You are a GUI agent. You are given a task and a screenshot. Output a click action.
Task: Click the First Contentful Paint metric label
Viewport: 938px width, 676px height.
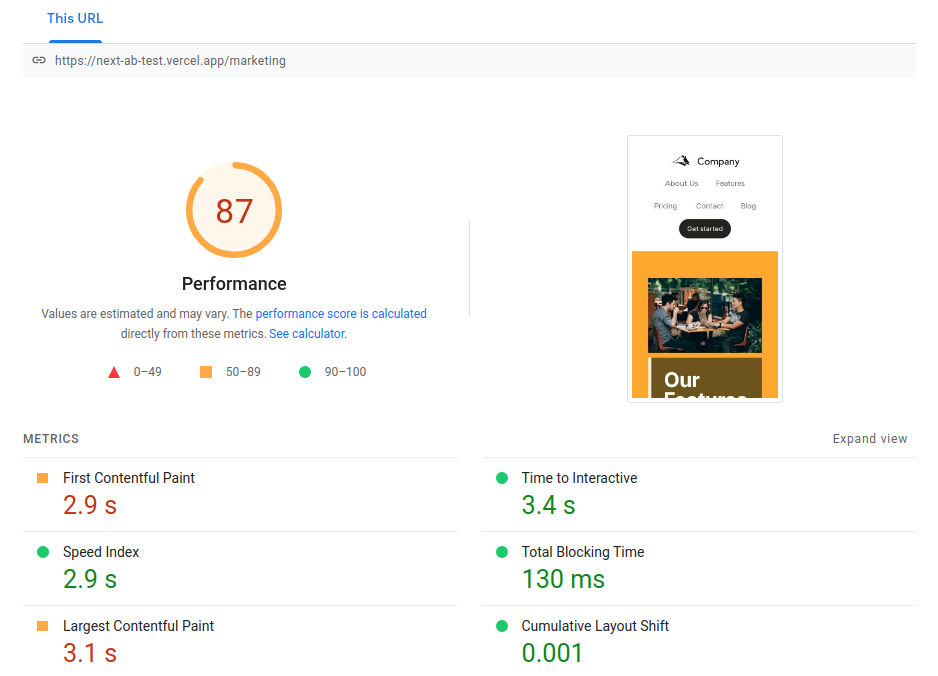pyautogui.click(x=129, y=478)
